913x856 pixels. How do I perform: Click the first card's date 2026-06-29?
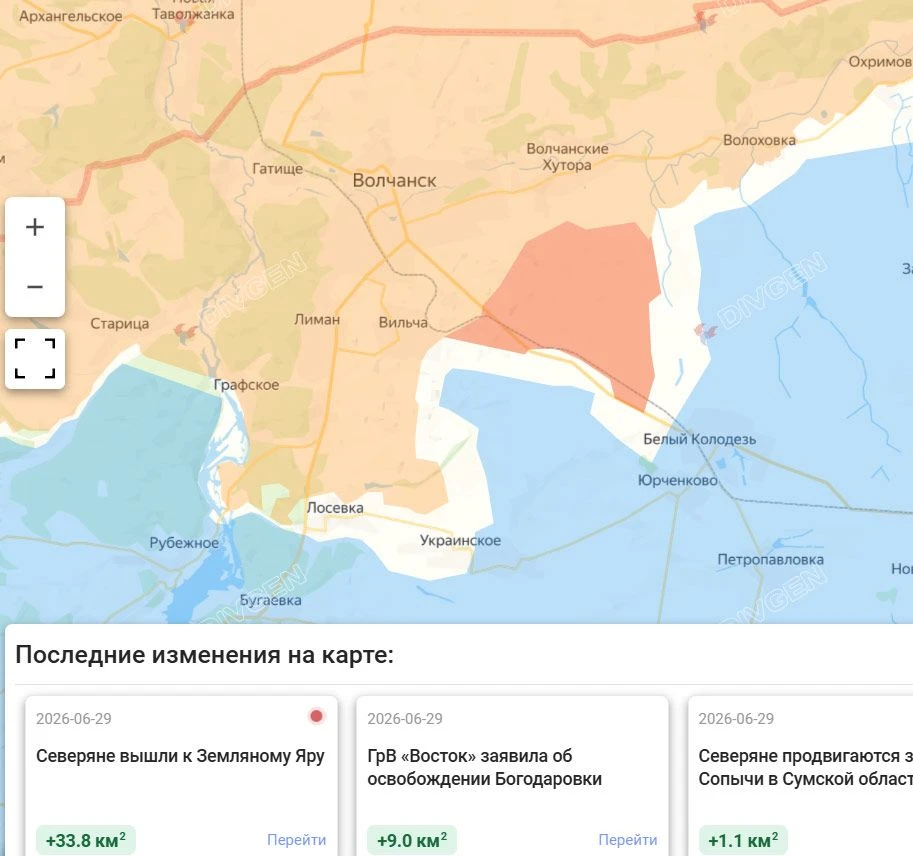[x=73, y=719]
